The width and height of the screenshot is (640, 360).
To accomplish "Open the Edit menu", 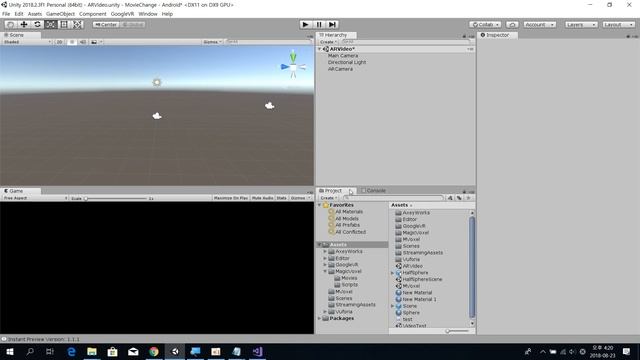I will coord(19,14).
